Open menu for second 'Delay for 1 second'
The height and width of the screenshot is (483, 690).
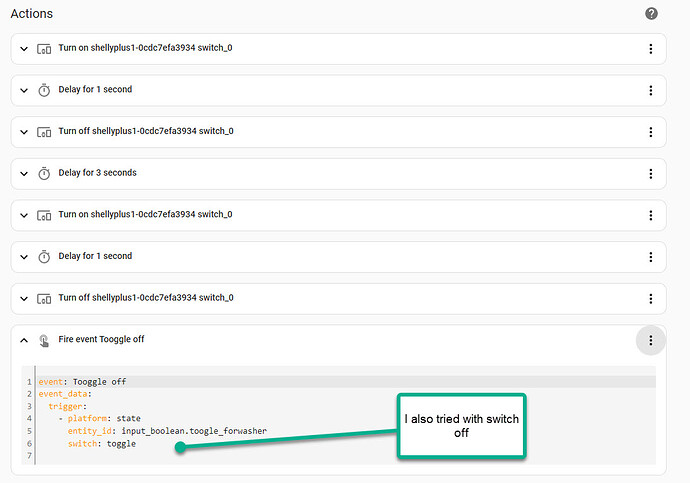[650, 257]
